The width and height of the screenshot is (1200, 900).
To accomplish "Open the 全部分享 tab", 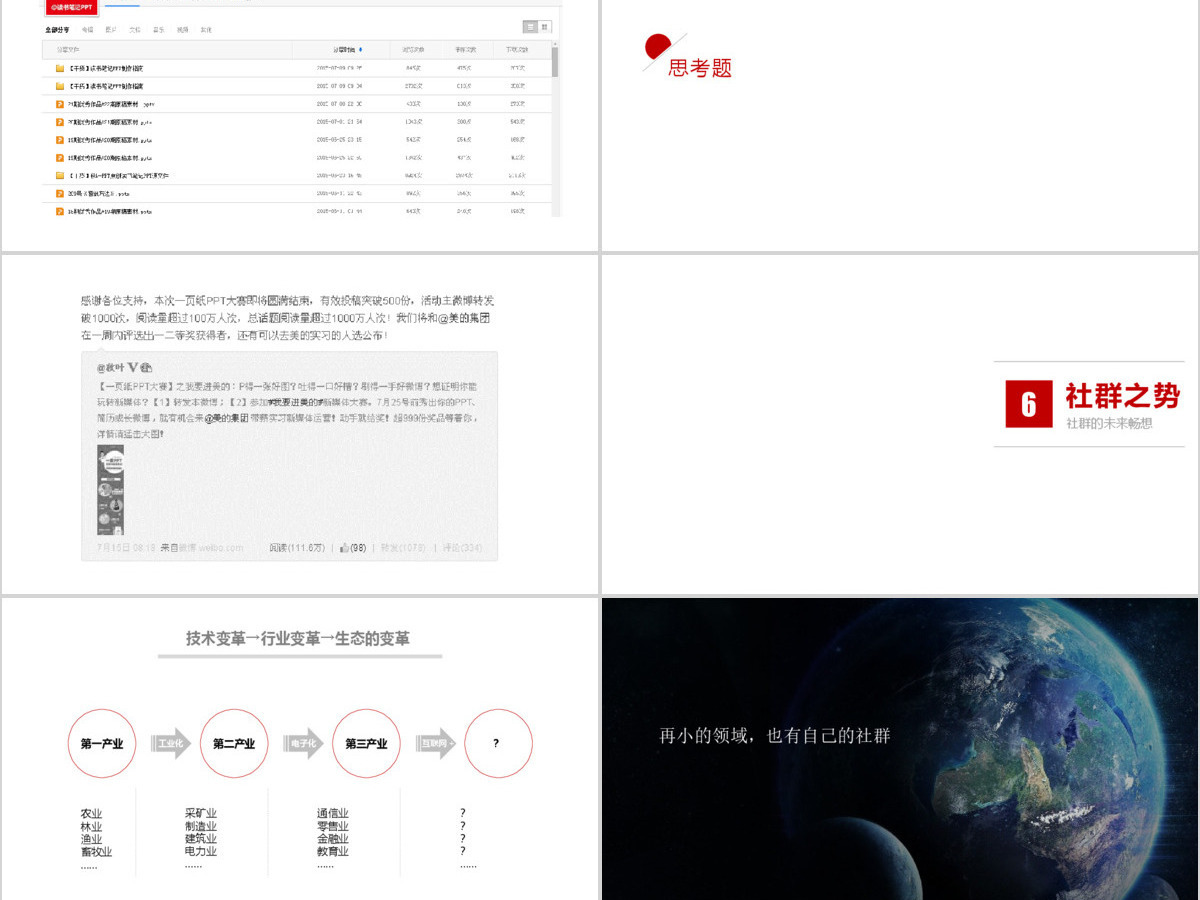I will click(x=58, y=30).
